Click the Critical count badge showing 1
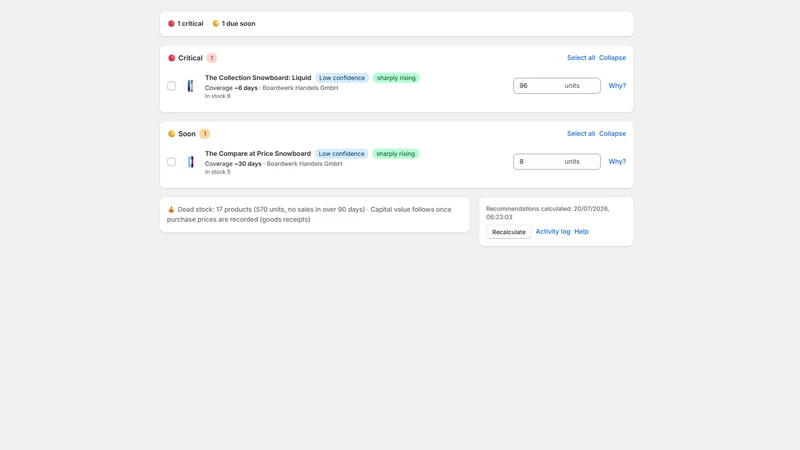 (212, 58)
